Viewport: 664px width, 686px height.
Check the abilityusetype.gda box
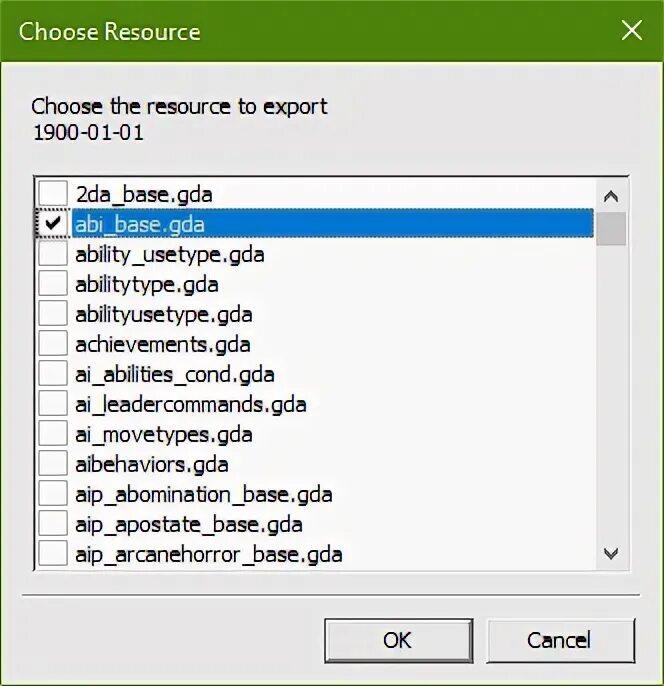pyautogui.click(x=53, y=314)
